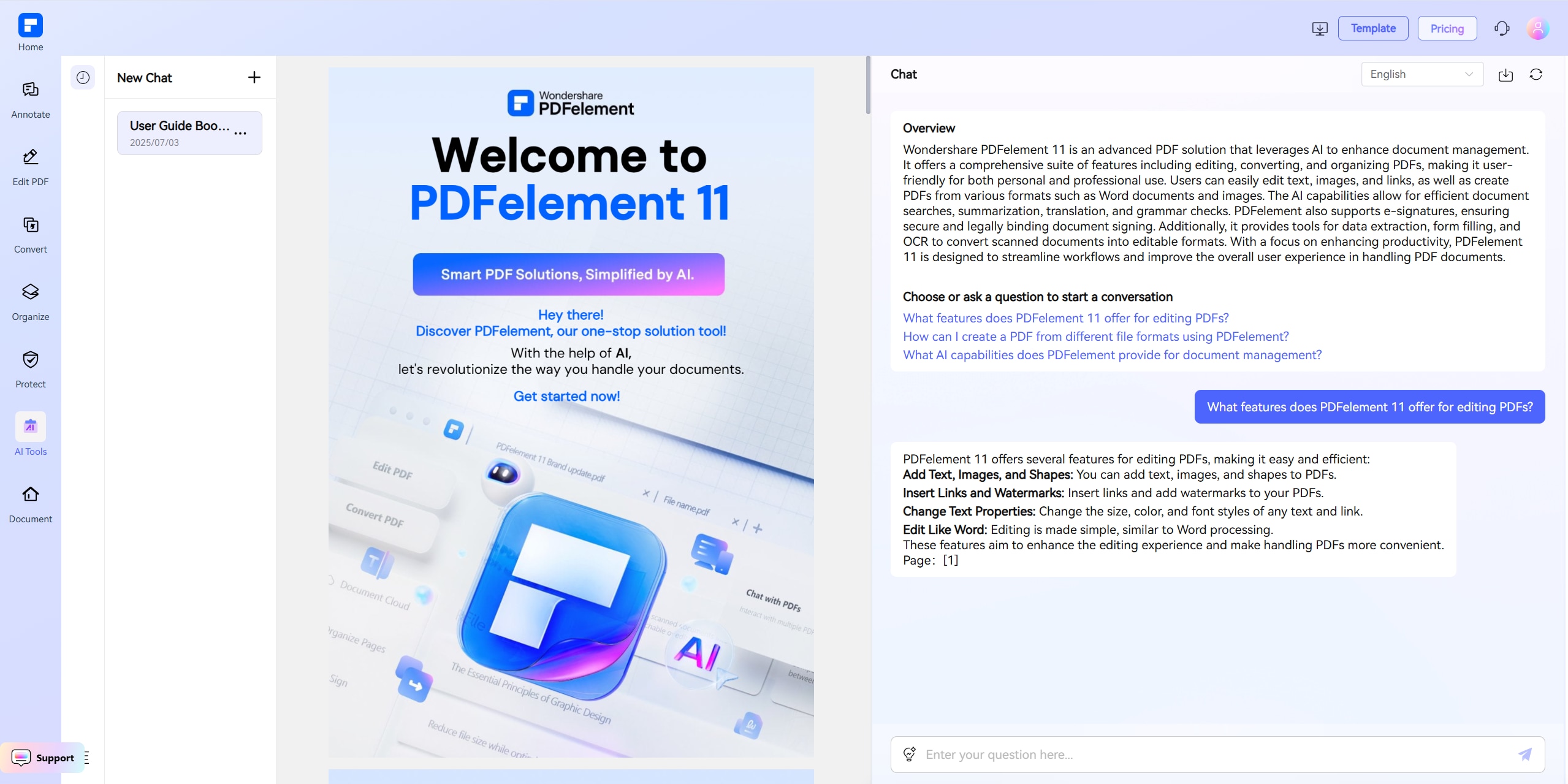Open the user profile avatar
Image resolution: width=1568 pixels, height=784 pixels.
pyautogui.click(x=1537, y=28)
